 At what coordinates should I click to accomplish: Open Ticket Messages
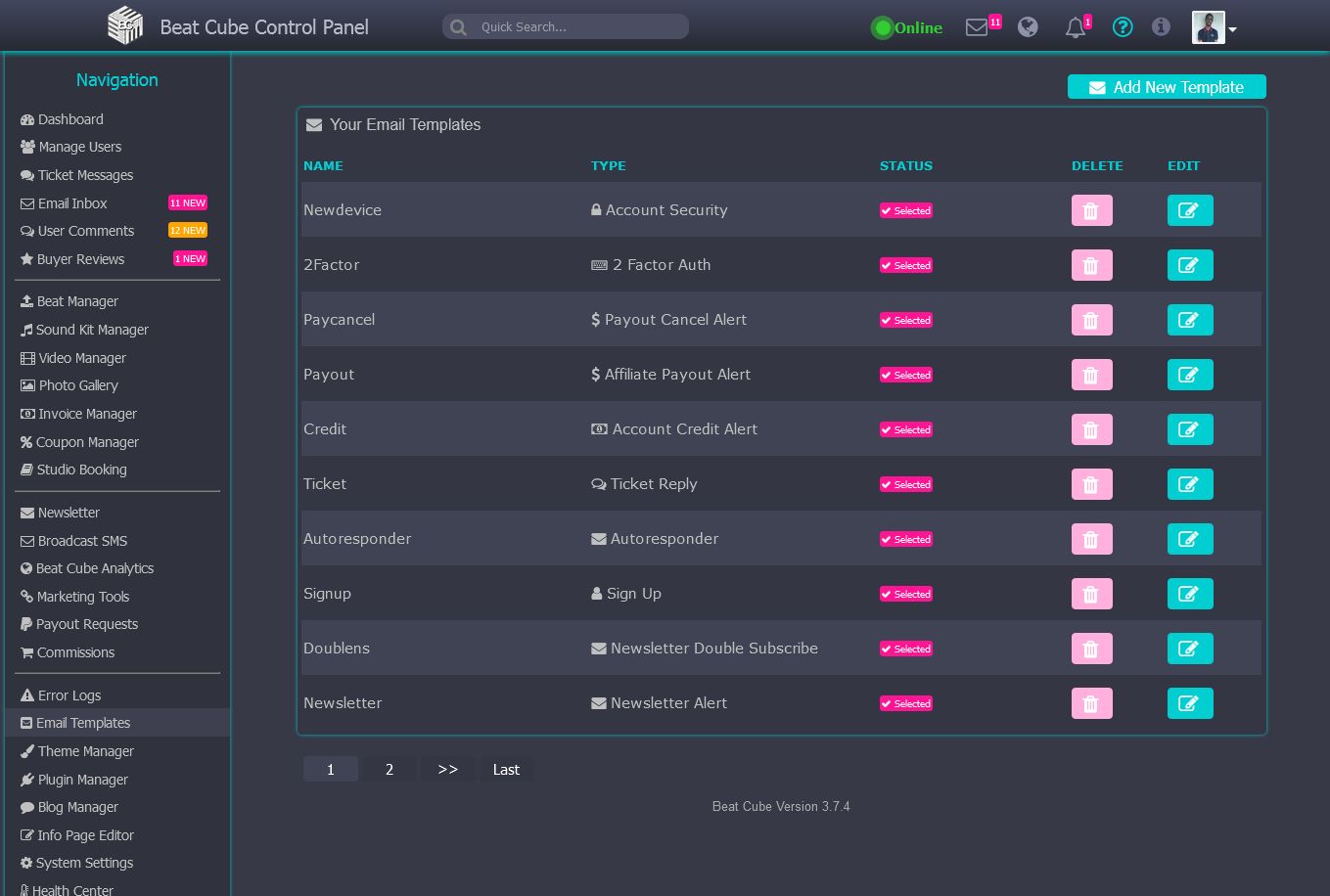(76, 175)
